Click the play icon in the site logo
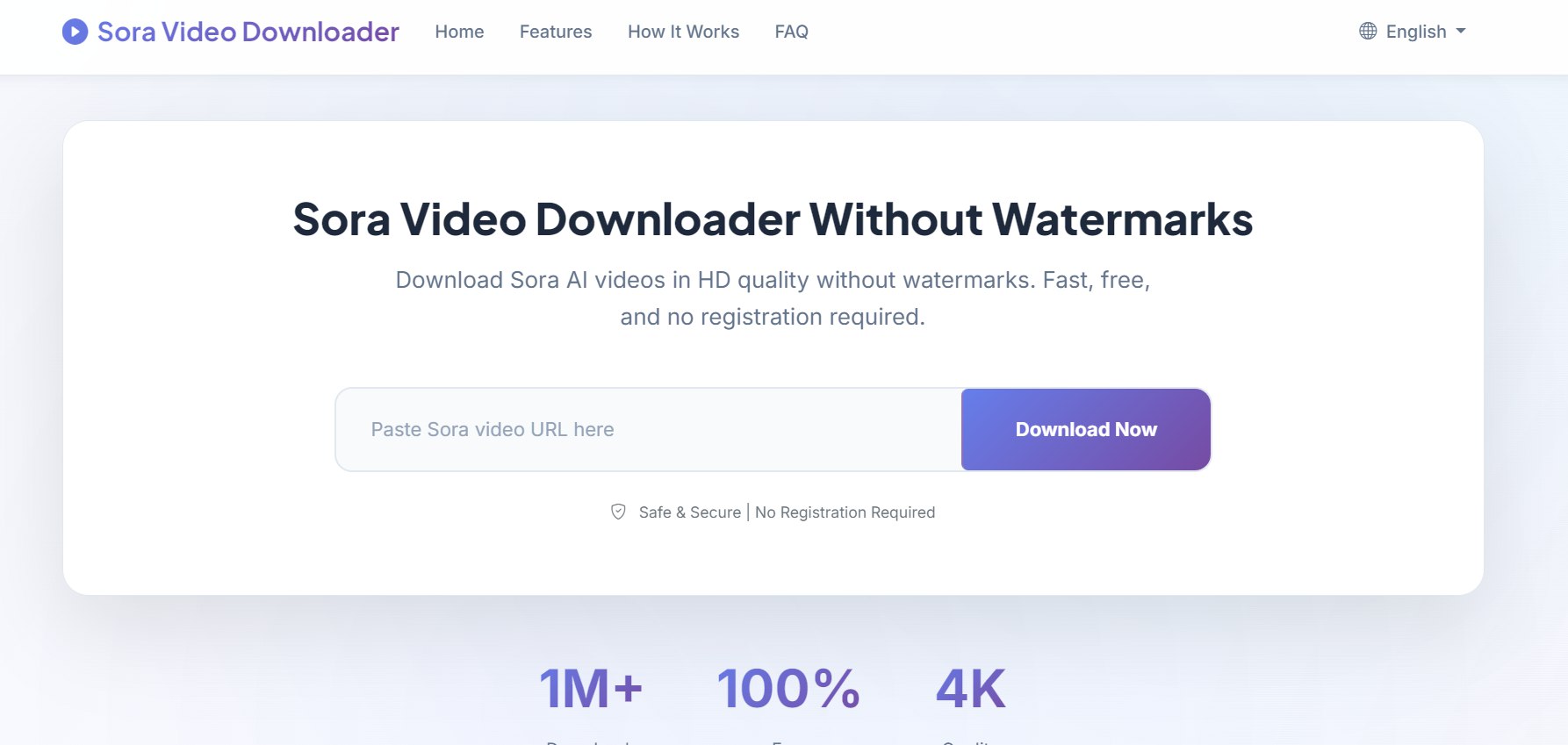 click(75, 32)
